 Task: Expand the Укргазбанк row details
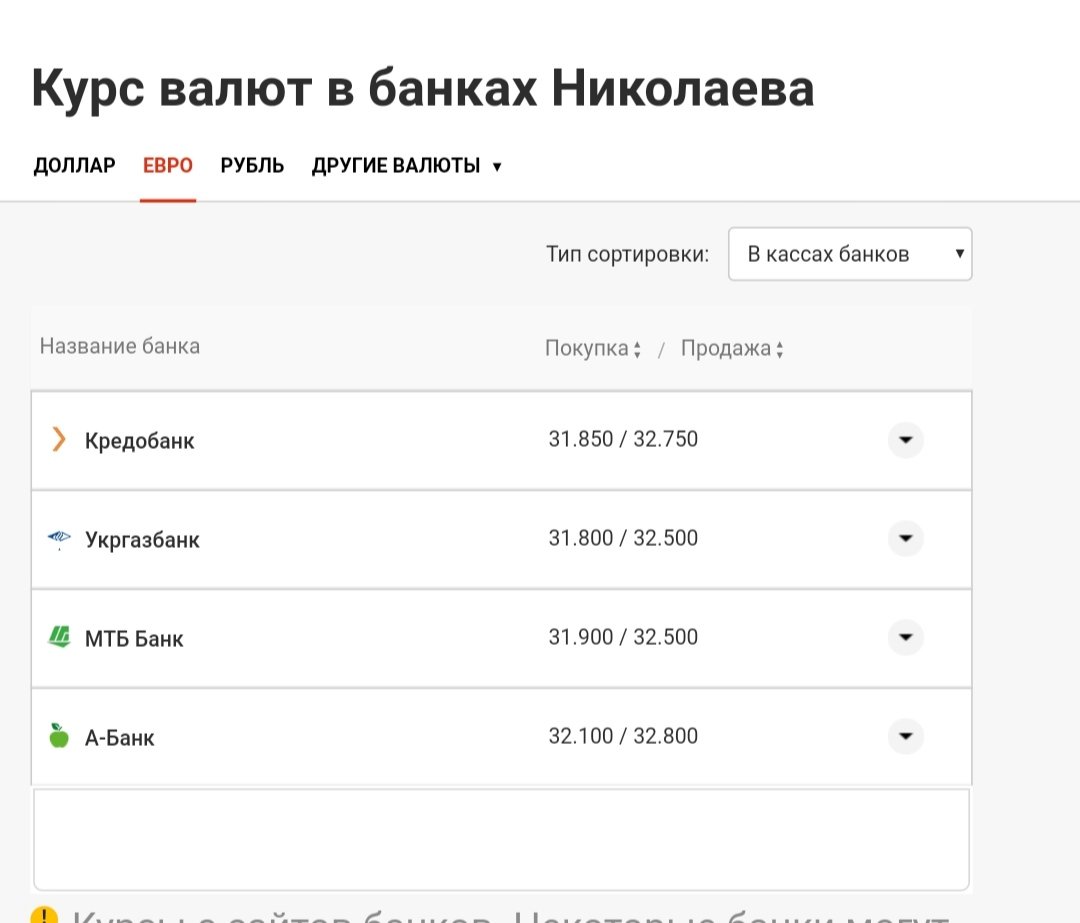pos(906,538)
